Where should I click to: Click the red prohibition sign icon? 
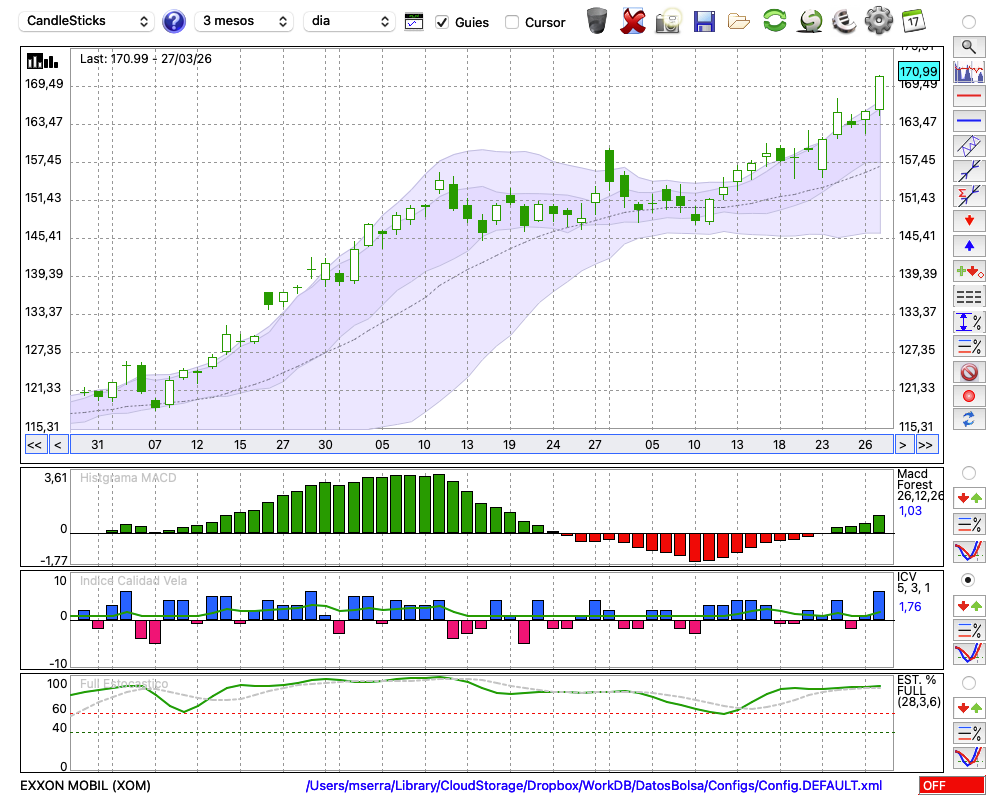[x=968, y=372]
